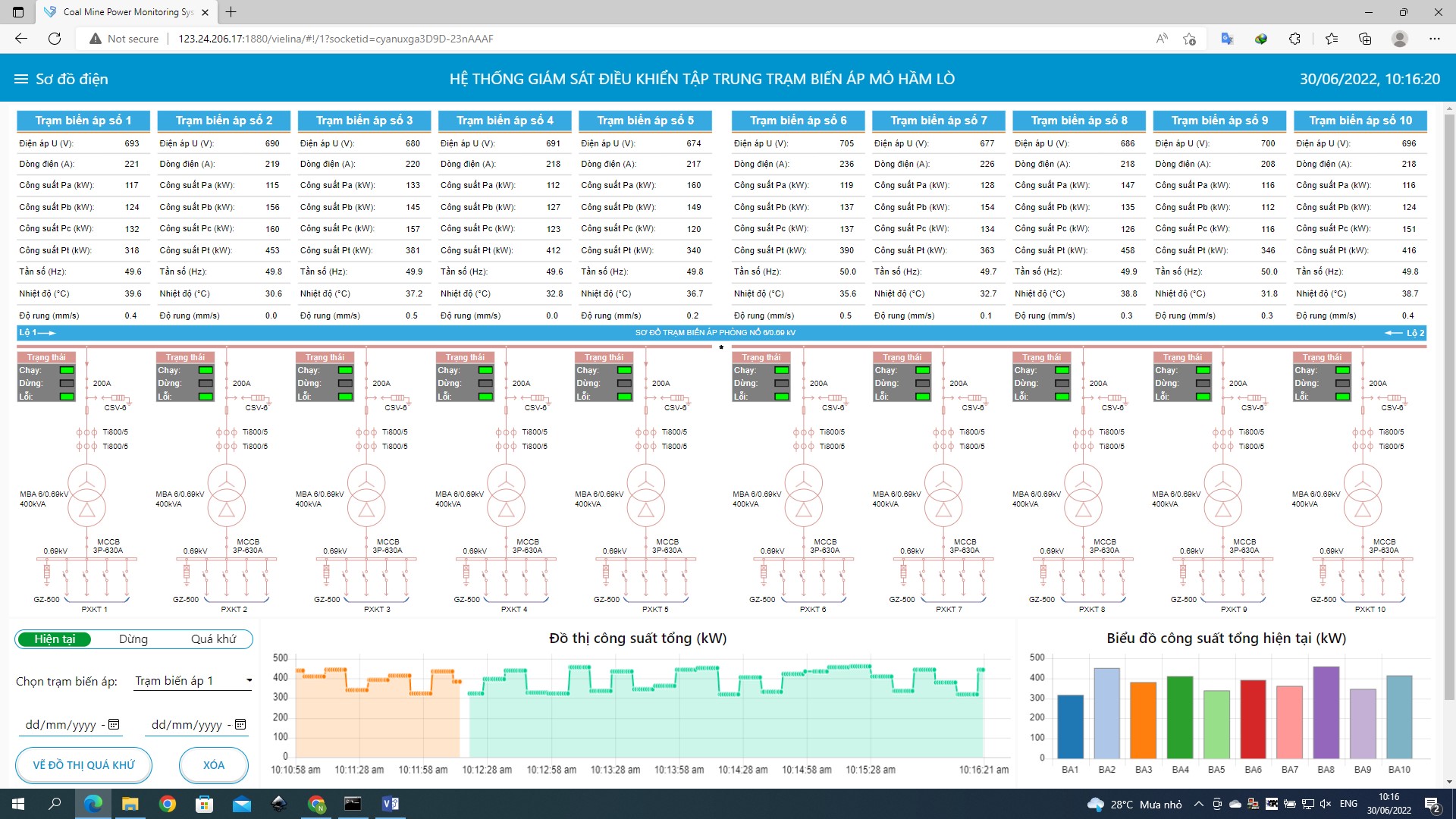
Task: Open browser extensions puzzle icon
Action: click(1294, 39)
